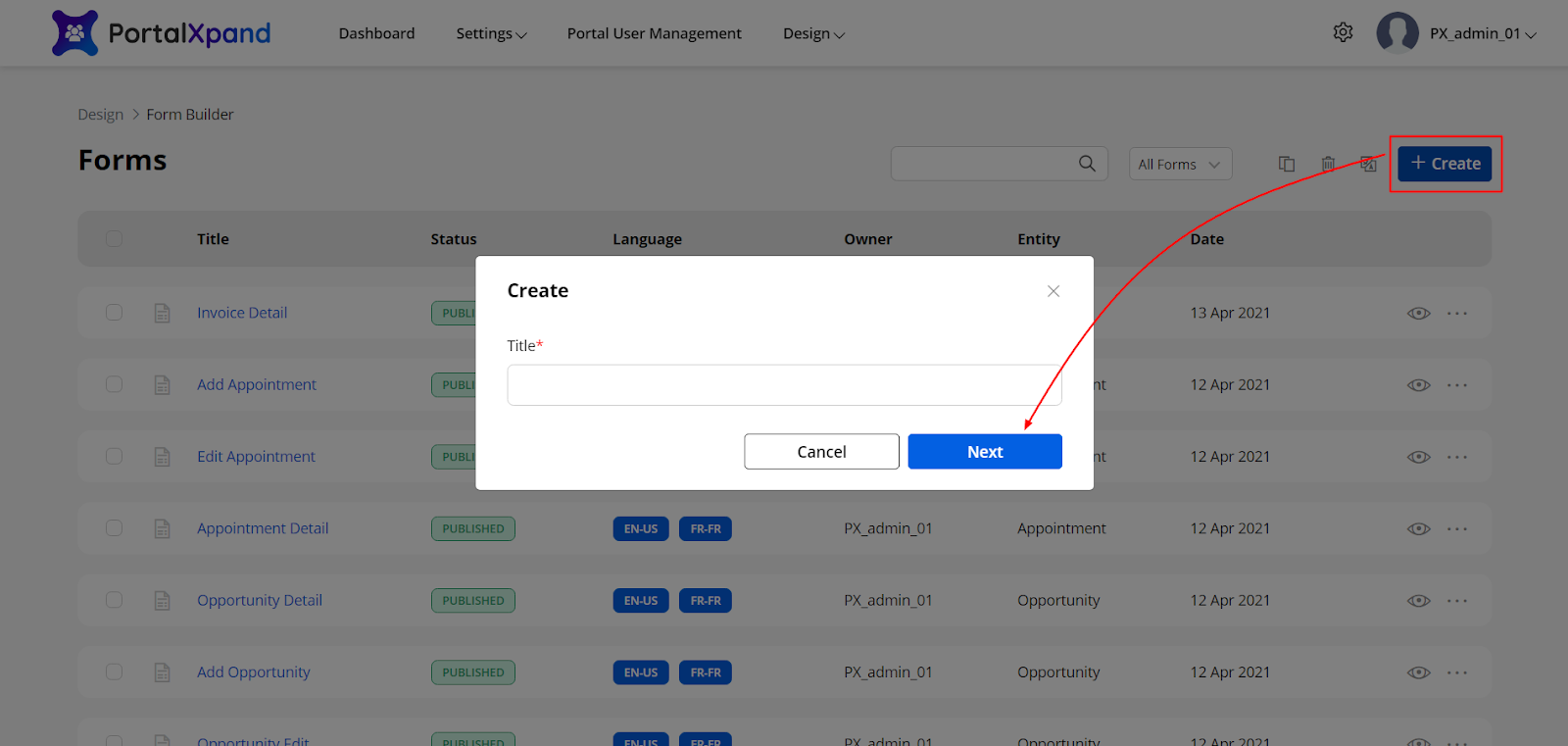The height and width of the screenshot is (746, 1568).
Task: Toggle the select-all checkbox in header
Action: click(x=115, y=239)
